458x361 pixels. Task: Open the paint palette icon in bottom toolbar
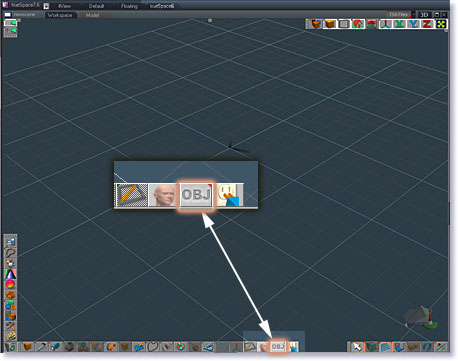[x=181, y=347]
